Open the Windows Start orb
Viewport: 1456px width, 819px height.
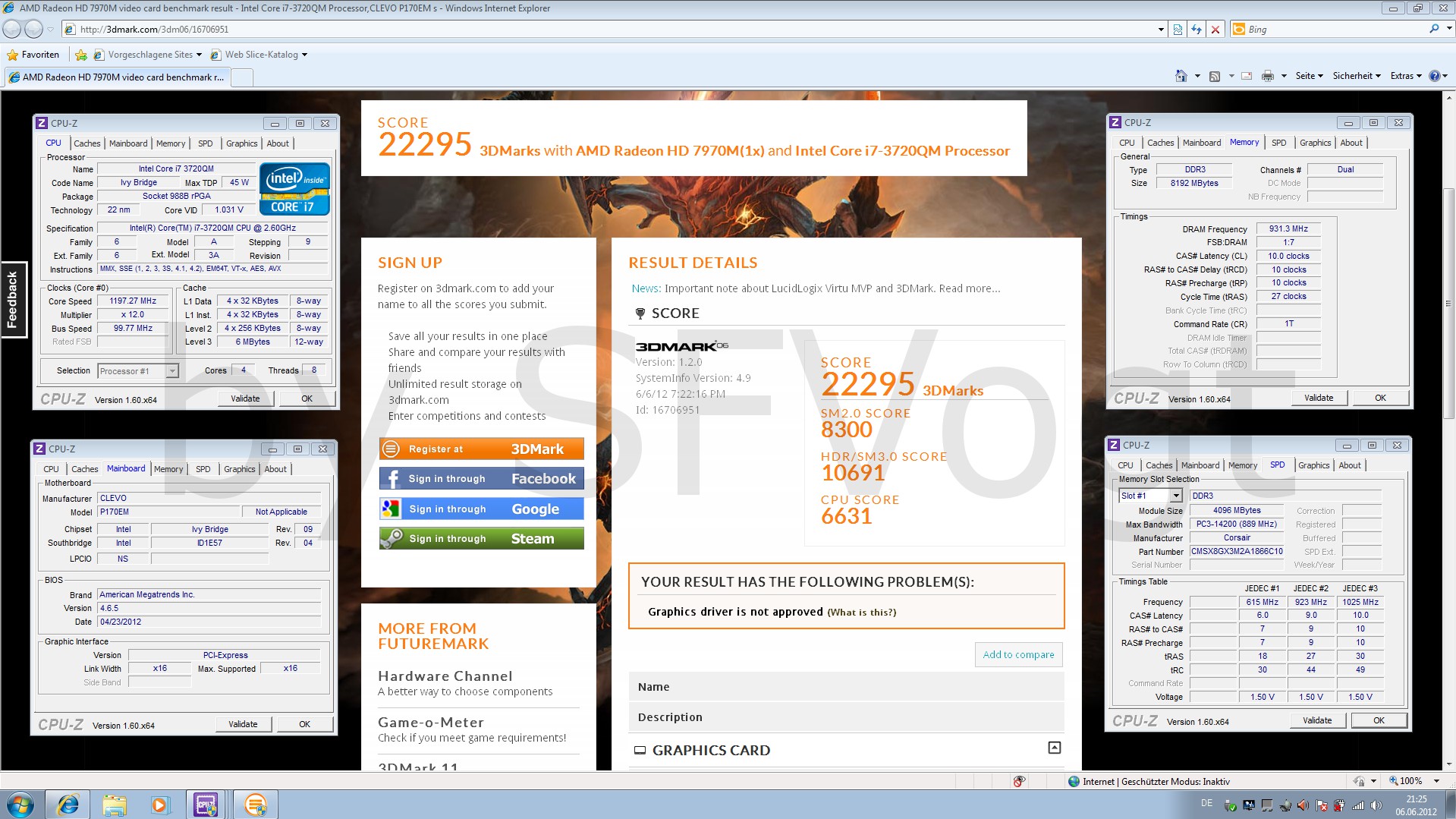20,805
